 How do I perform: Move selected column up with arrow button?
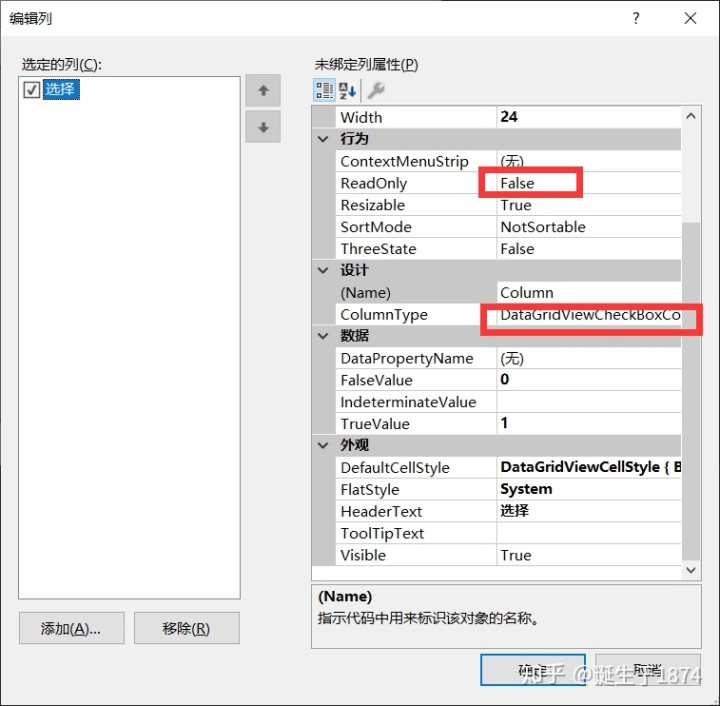click(x=263, y=90)
